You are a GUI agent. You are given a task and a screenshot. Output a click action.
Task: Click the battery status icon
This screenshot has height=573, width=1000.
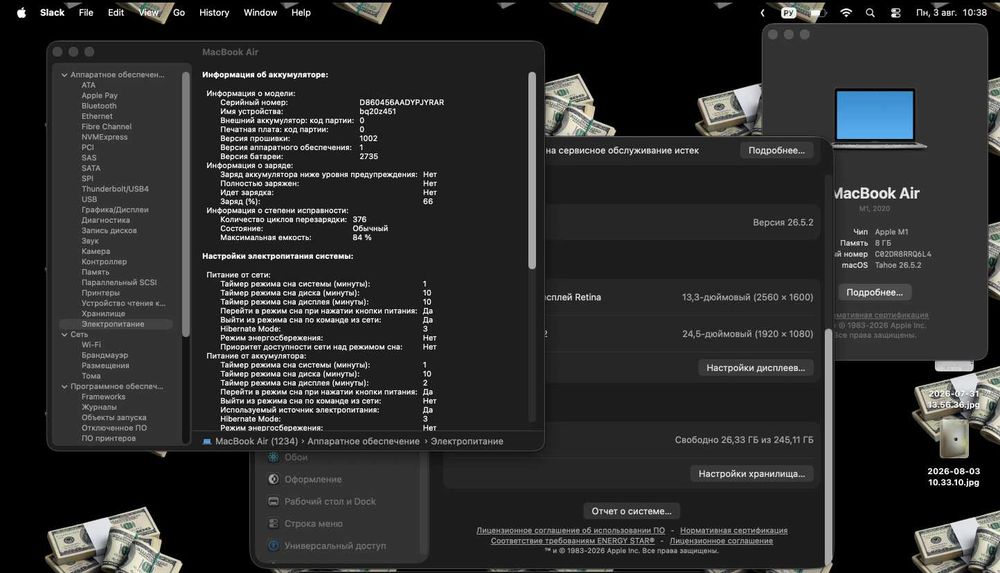[x=818, y=12]
